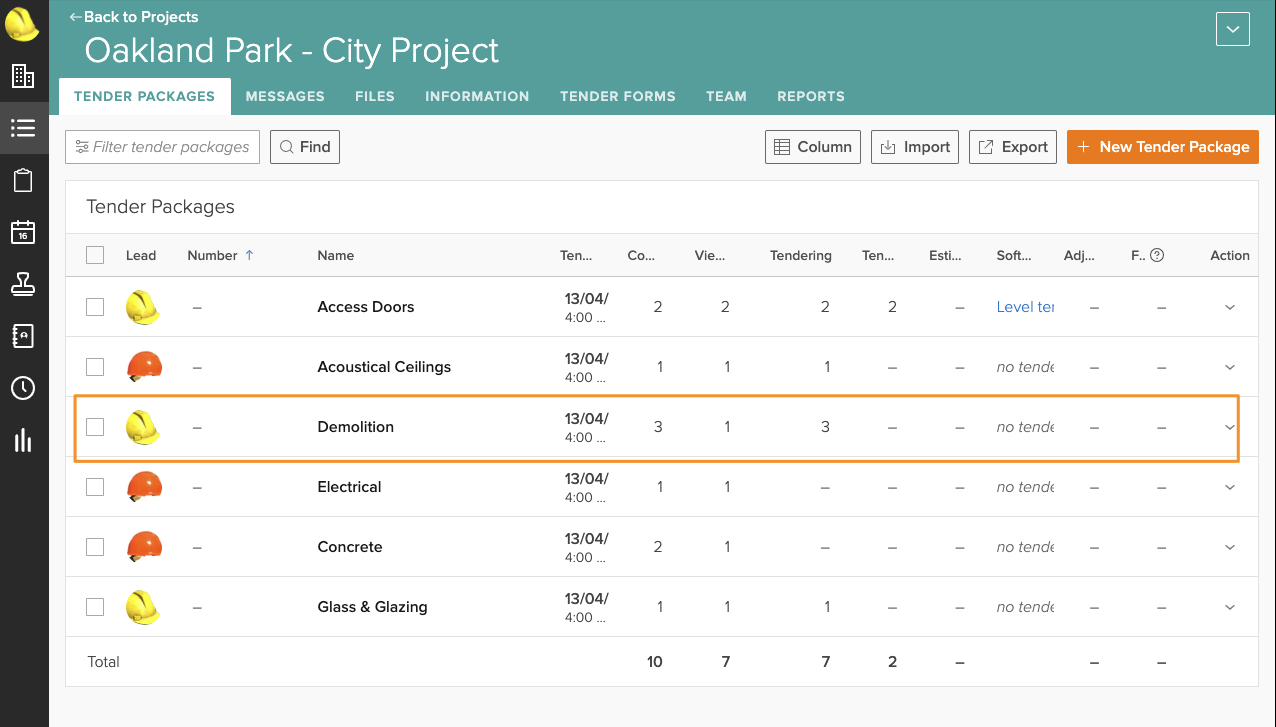Tick the Access Doors row checkbox
Image resolution: width=1276 pixels, height=727 pixels.
click(95, 307)
